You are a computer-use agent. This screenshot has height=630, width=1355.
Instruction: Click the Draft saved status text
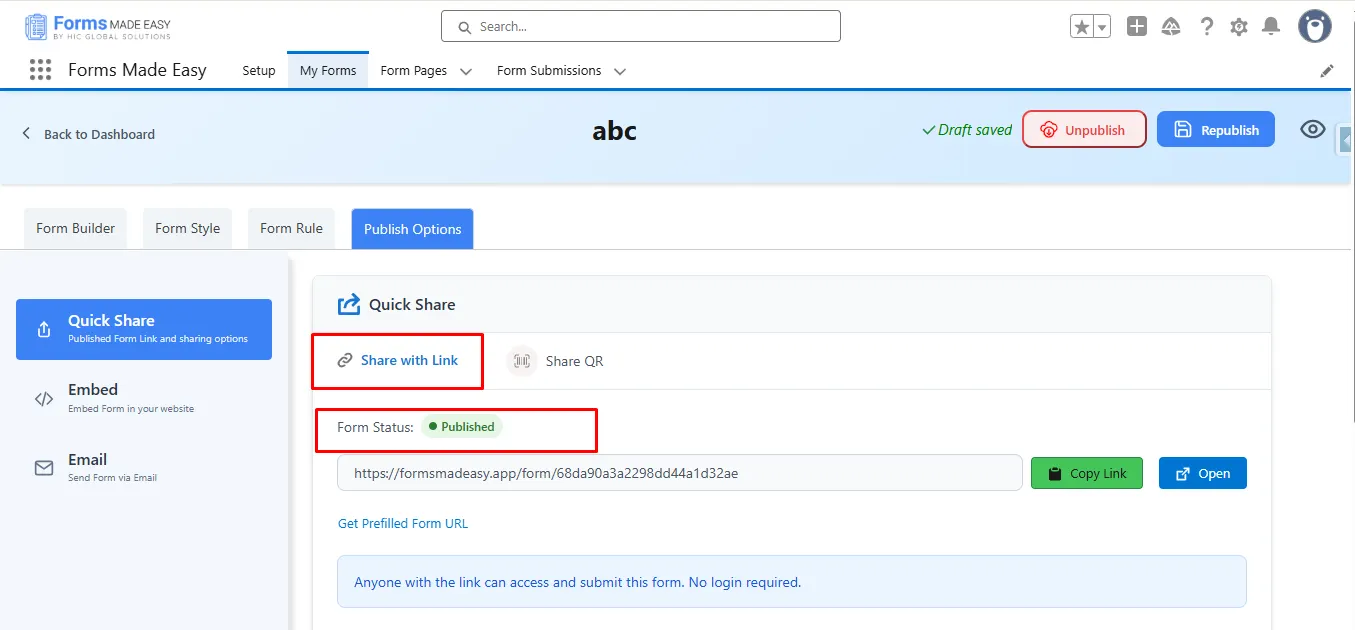point(966,130)
